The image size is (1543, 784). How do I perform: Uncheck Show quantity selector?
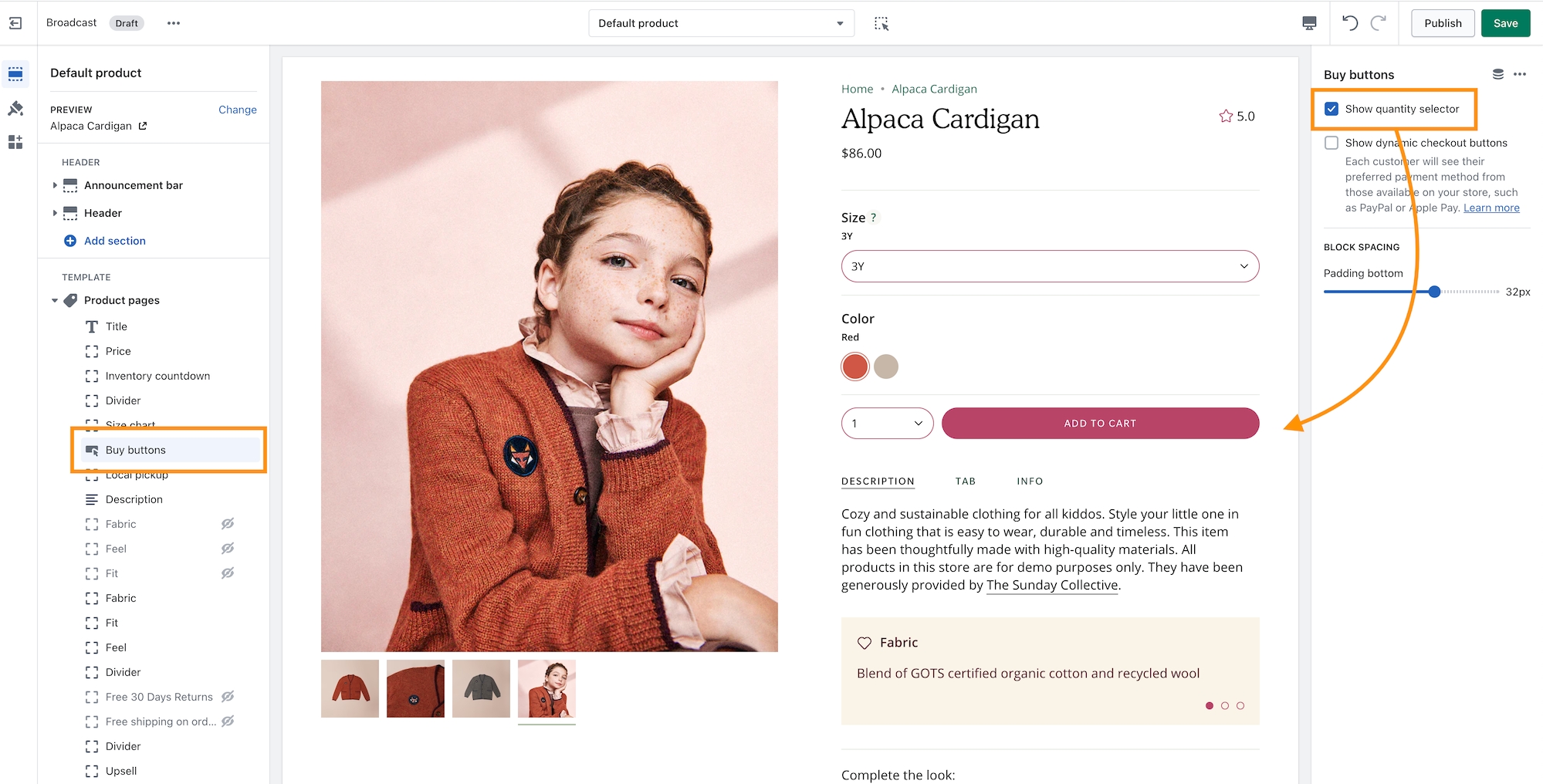coord(1332,109)
